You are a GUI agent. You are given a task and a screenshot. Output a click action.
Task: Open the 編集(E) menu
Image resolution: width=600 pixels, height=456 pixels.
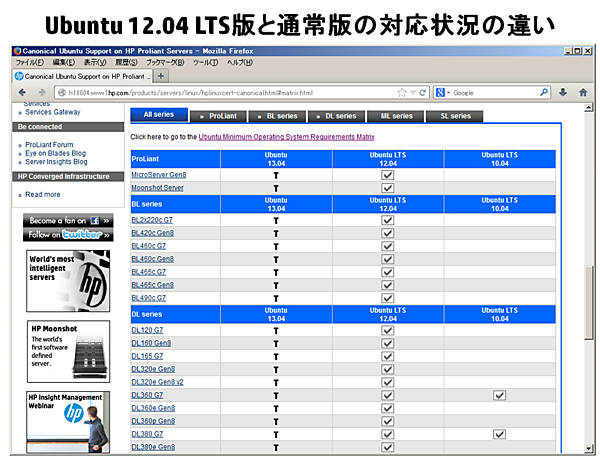(x=63, y=62)
